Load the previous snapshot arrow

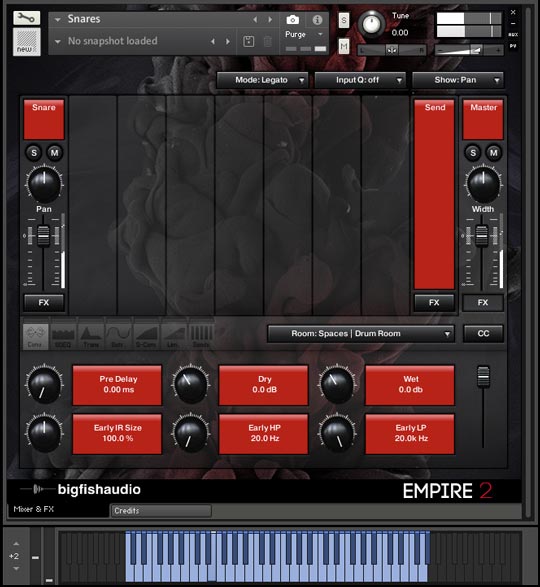(x=213, y=41)
